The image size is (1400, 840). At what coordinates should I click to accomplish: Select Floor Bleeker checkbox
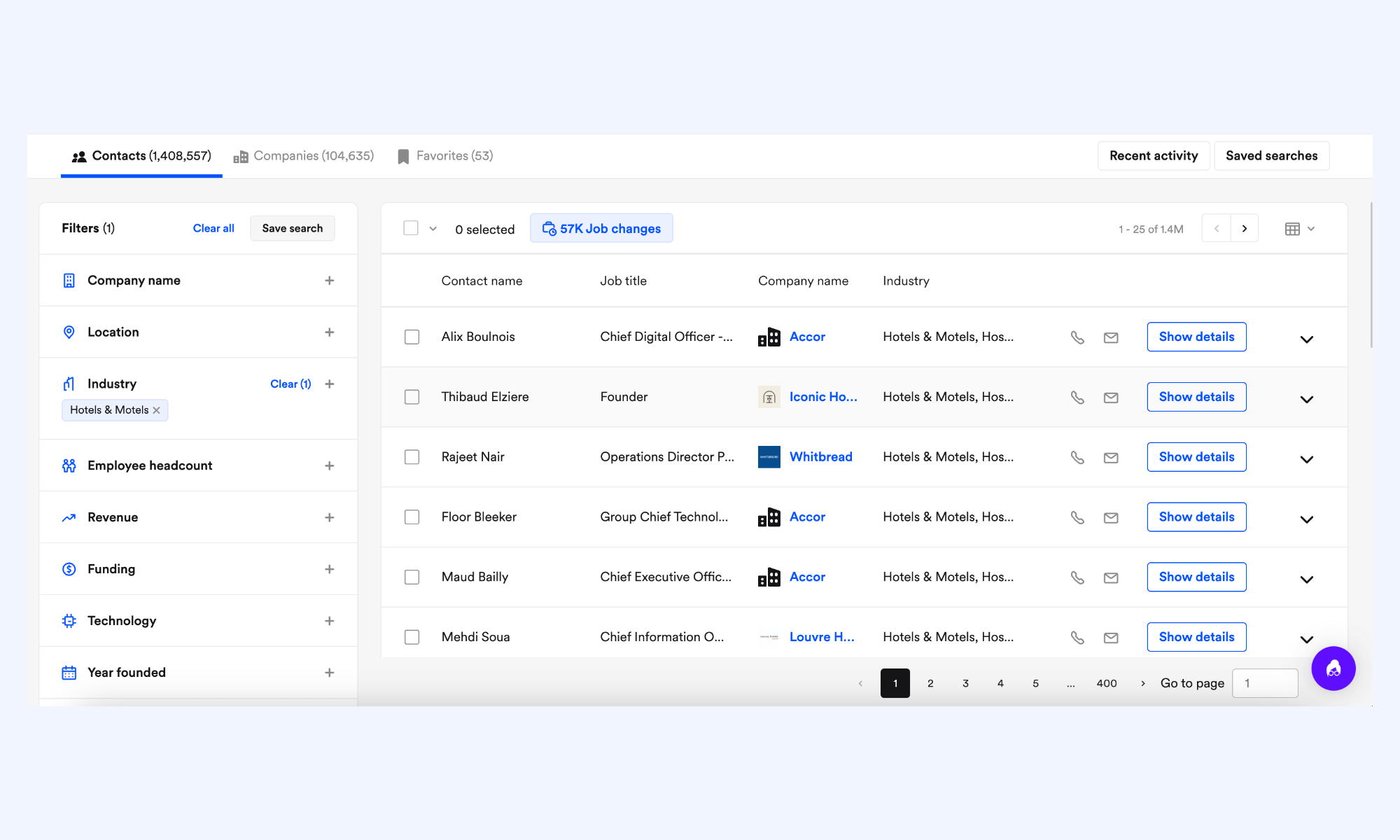pos(412,517)
